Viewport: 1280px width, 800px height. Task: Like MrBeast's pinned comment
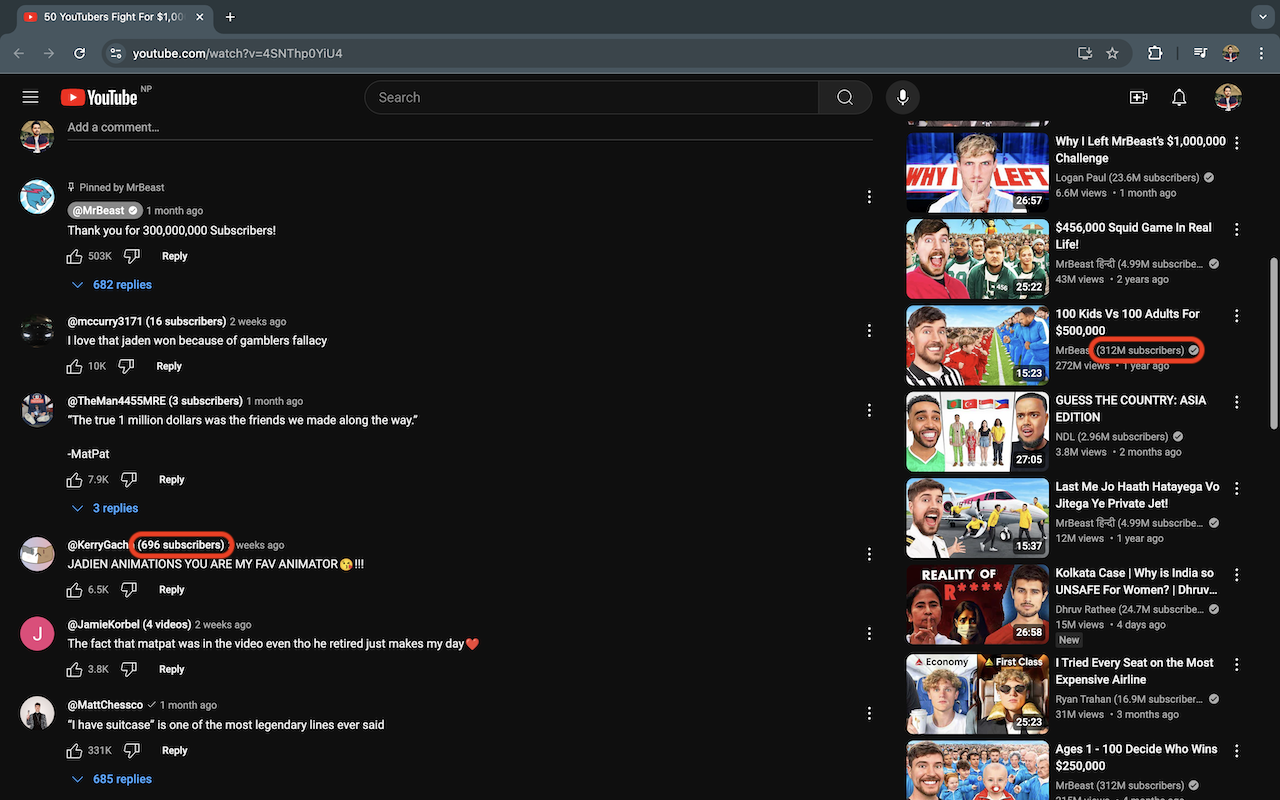(74, 256)
